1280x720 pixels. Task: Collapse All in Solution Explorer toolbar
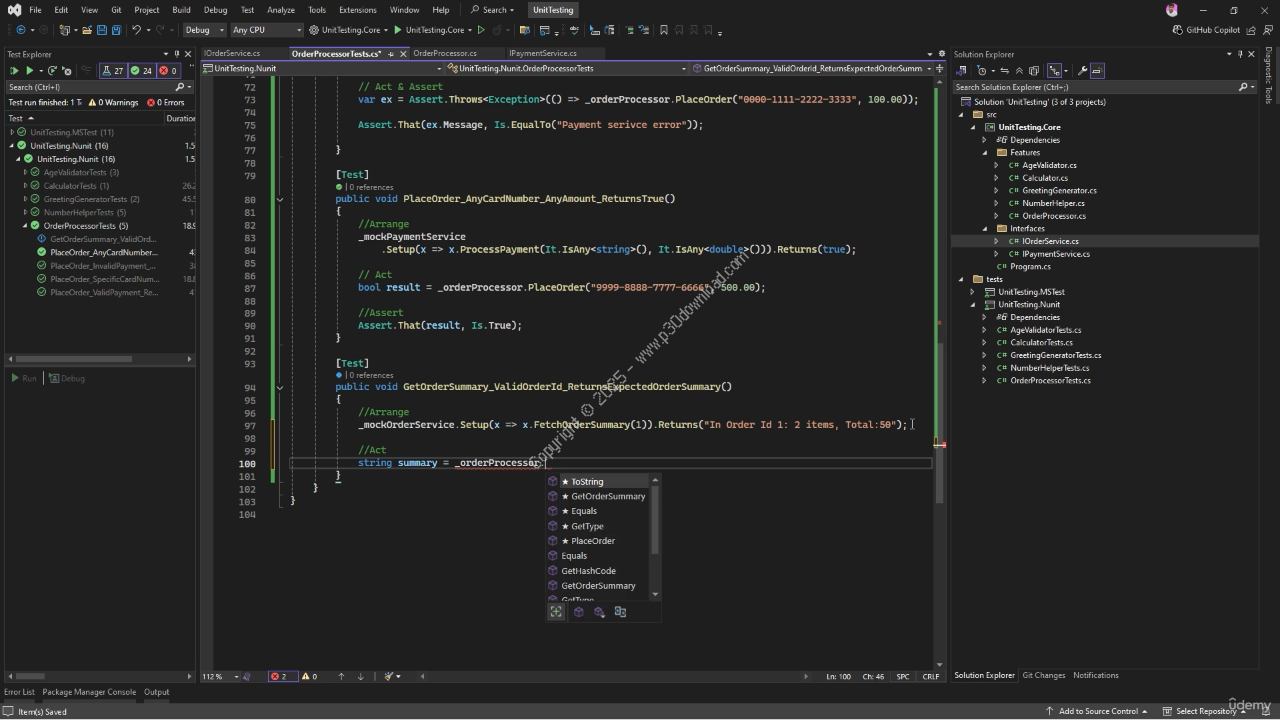(x=1019, y=71)
